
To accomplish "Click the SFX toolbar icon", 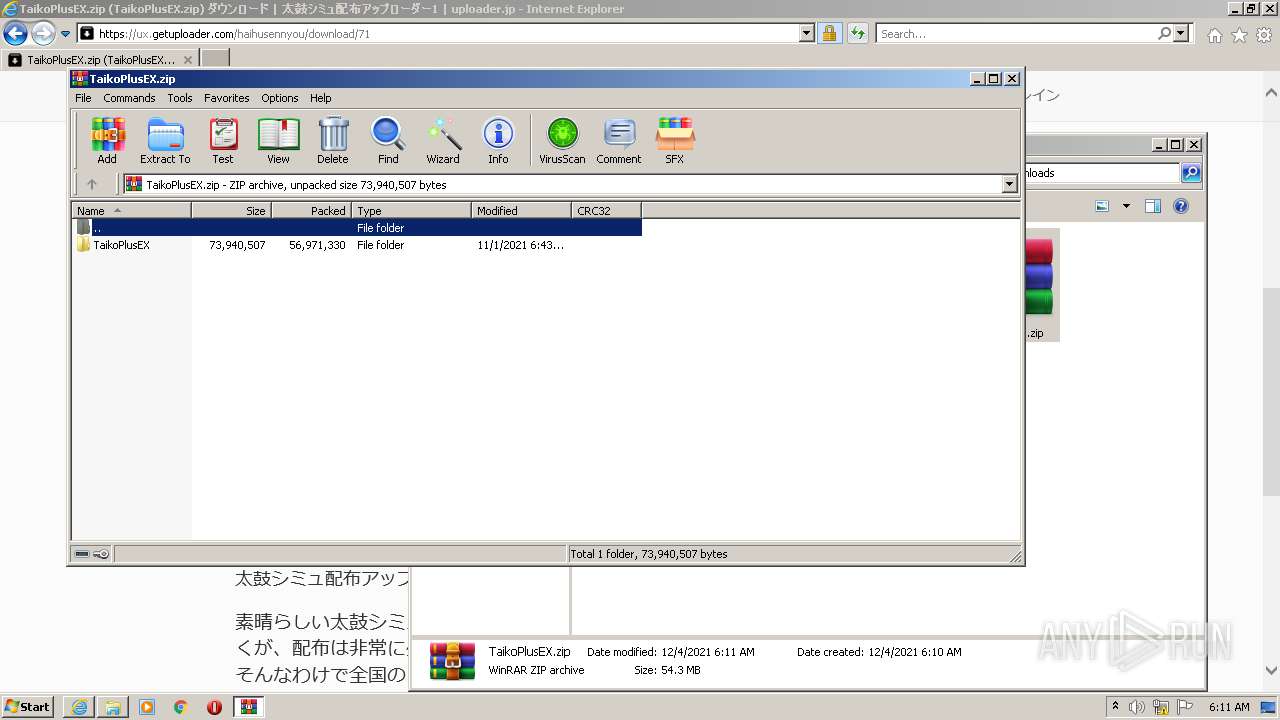I will click(x=675, y=140).
